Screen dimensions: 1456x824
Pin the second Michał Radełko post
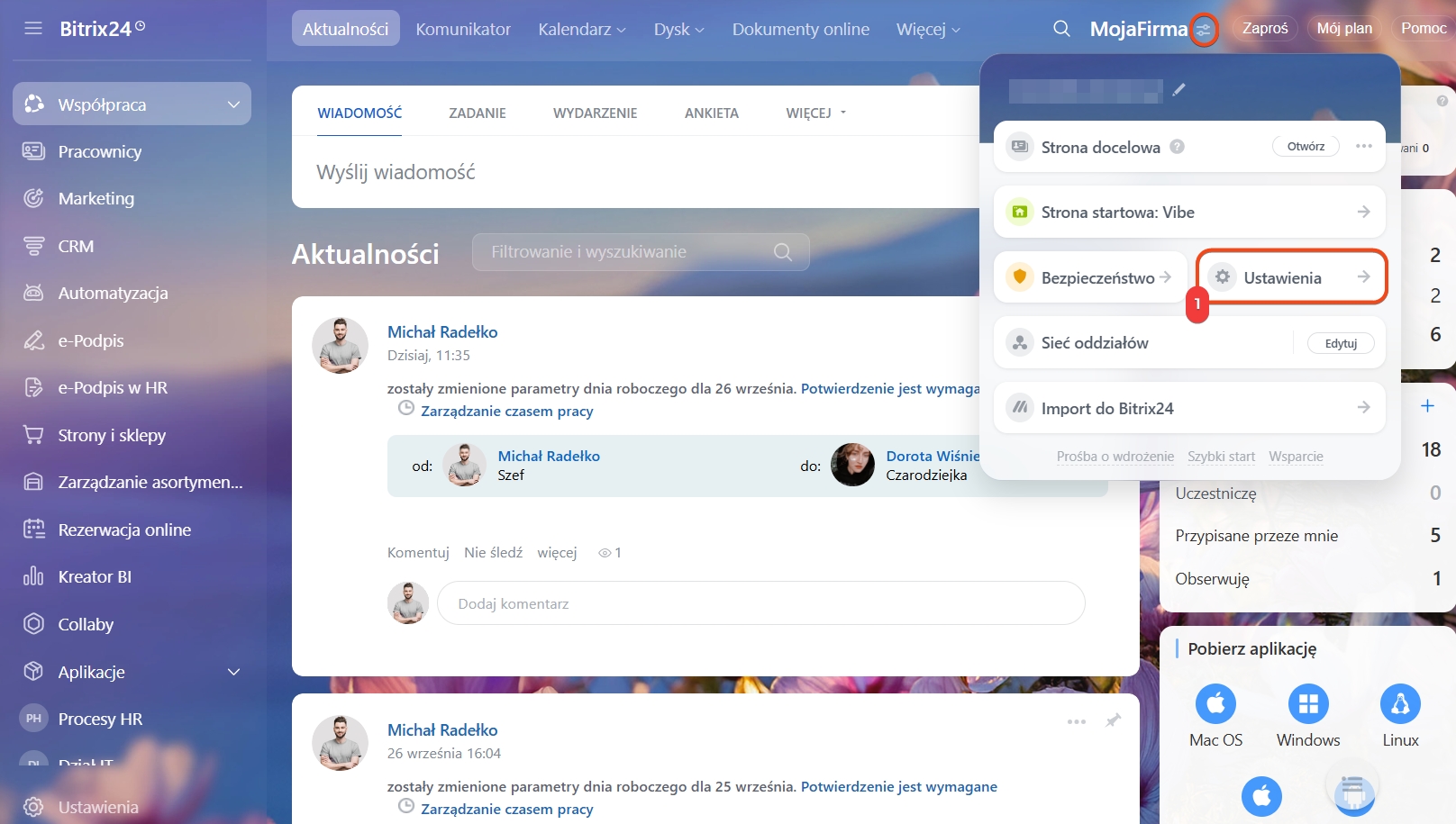click(x=1114, y=720)
